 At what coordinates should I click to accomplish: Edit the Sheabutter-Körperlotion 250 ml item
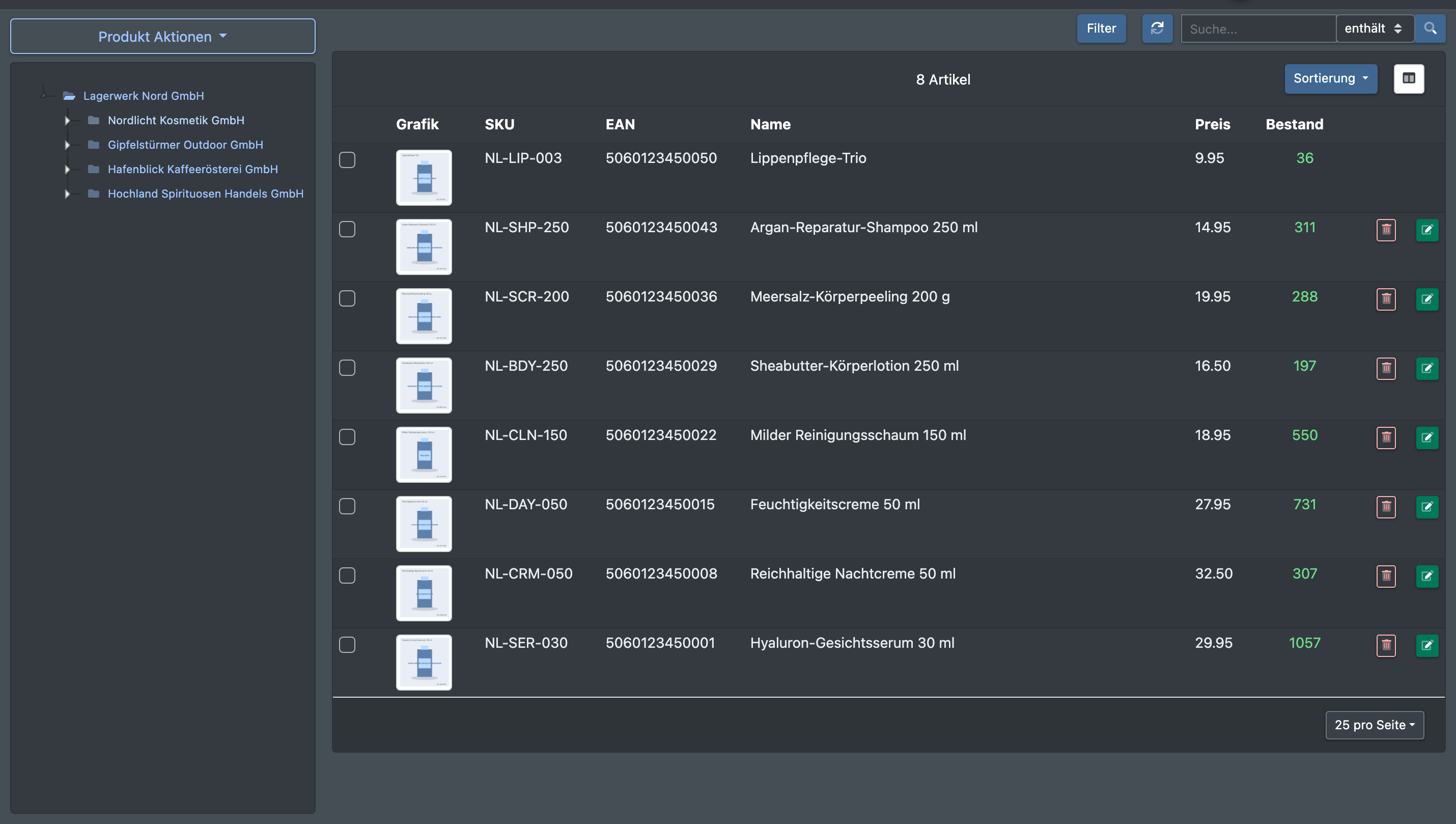click(x=1427, y=368)
